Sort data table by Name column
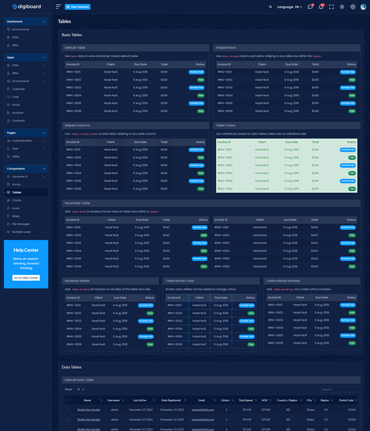370x431 pixels. click(x=88, y=400)
